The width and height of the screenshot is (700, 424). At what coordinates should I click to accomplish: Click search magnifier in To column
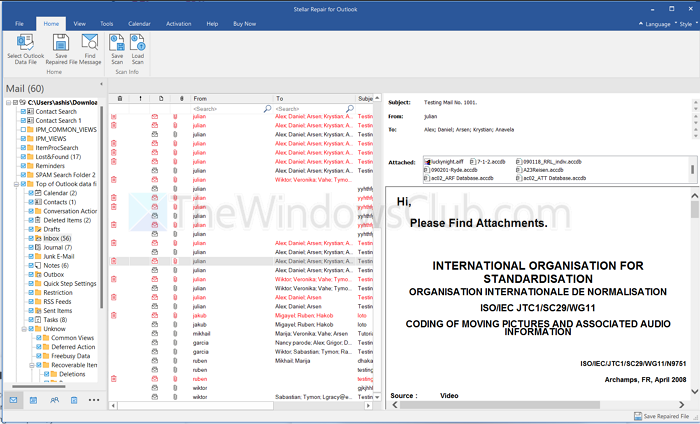click(350, 108)
